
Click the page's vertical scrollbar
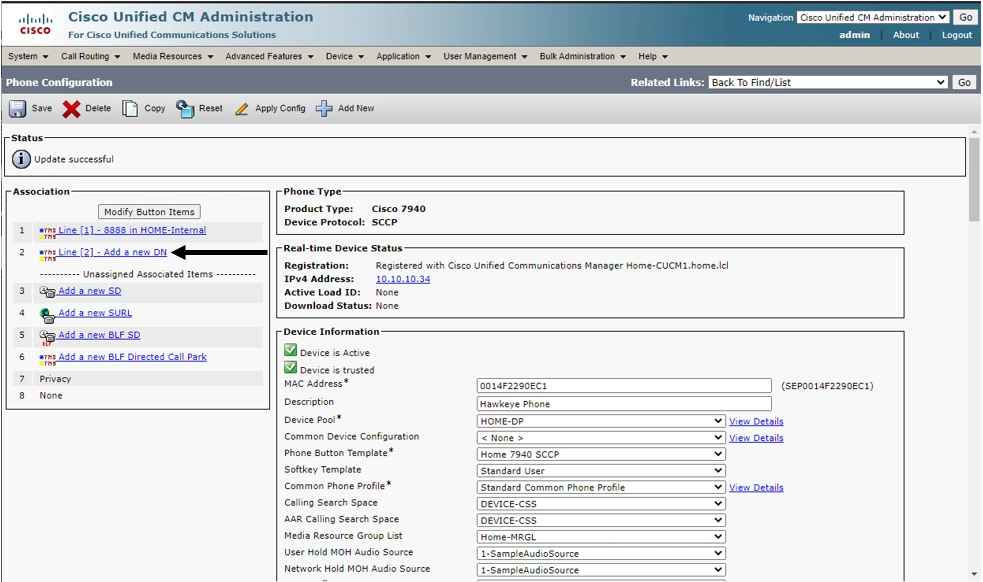point(974,180)
